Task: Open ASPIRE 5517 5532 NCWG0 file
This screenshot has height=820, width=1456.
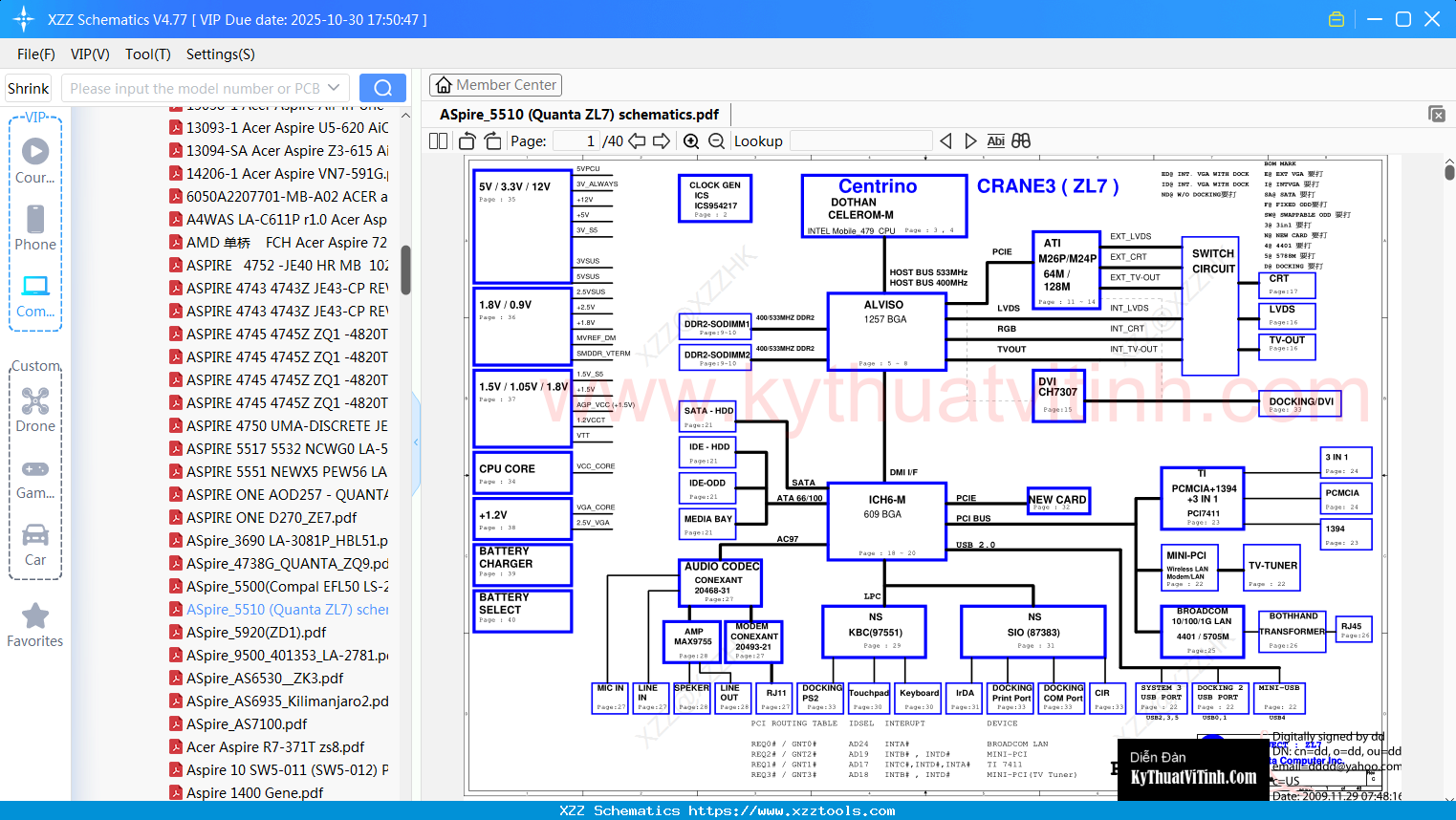Action: point(279,448)
